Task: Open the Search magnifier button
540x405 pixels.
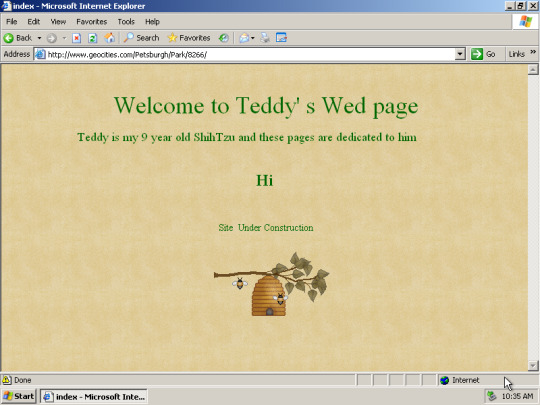Action: click(x=141, y=38)
